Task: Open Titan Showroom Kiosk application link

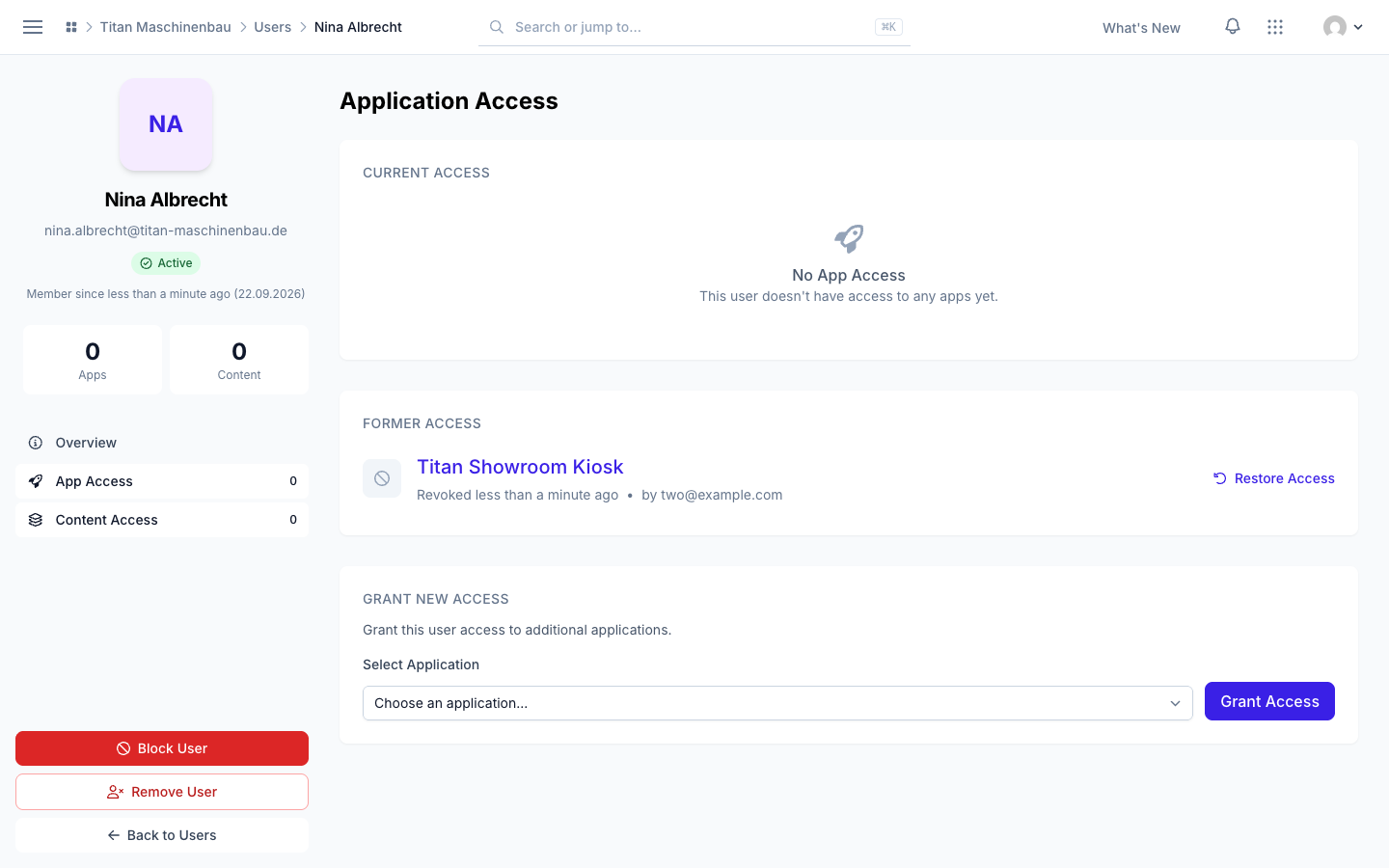Action: (x=520, y=467)
